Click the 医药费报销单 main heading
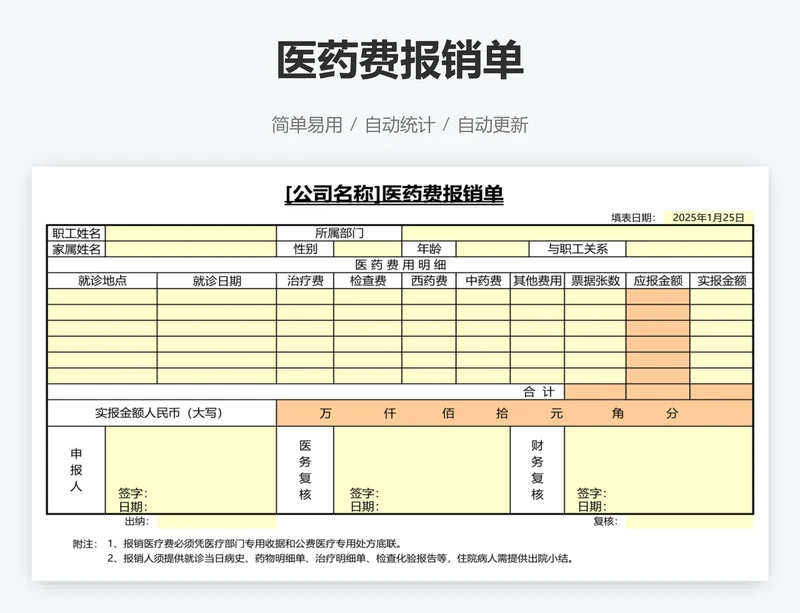Image resolution: width=800 pixels, height=613 pixels. coord(400,60)
